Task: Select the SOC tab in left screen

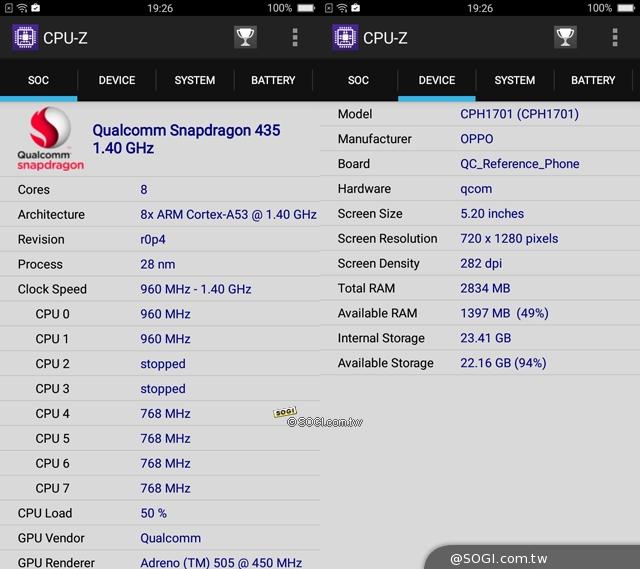Action: (38, 80)
